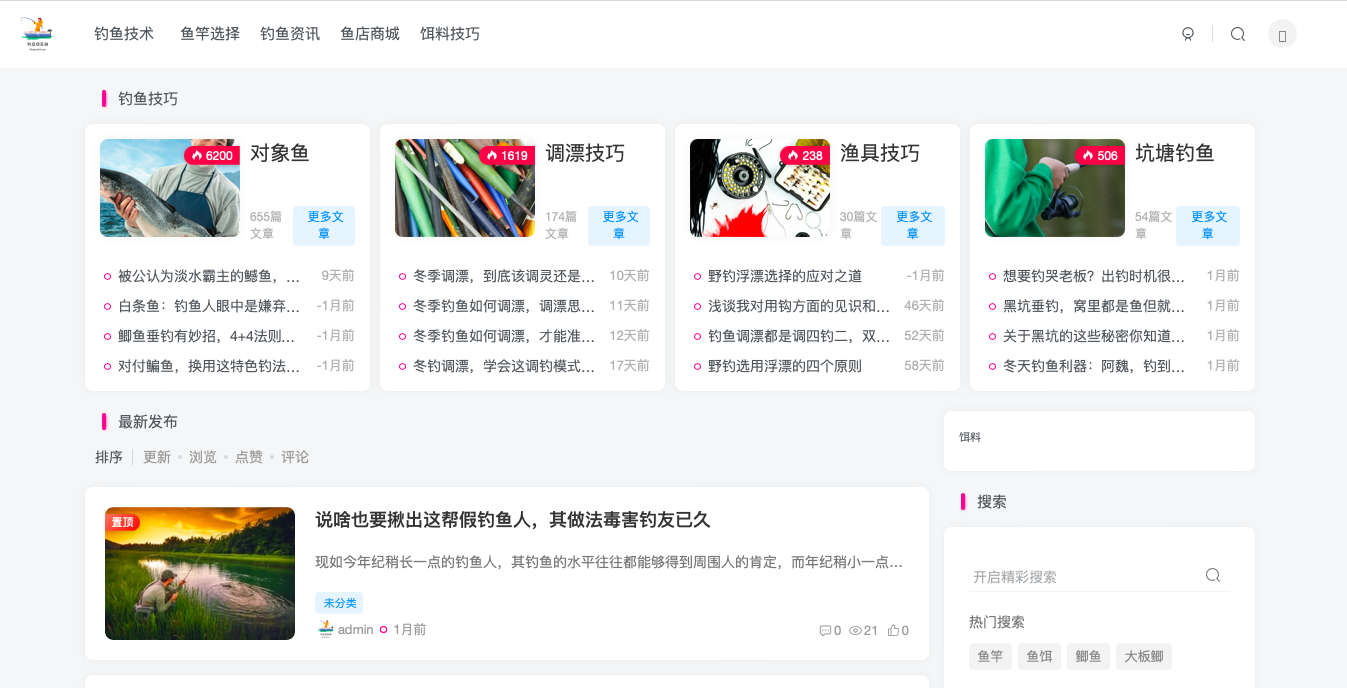Click 更多文章 button in 渔具技巧 card
This screenshot has height=688, width=1347.
coord(913,226)
